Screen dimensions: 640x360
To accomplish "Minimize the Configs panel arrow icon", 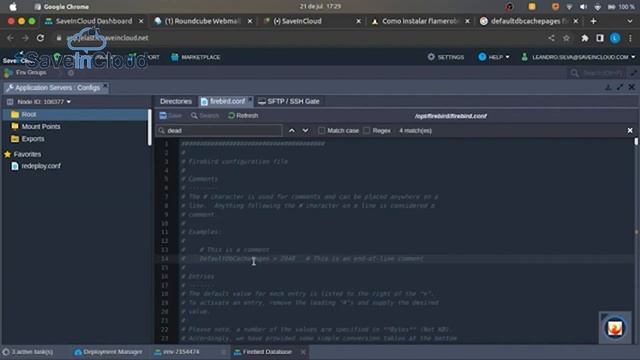I will pos(608,87).
